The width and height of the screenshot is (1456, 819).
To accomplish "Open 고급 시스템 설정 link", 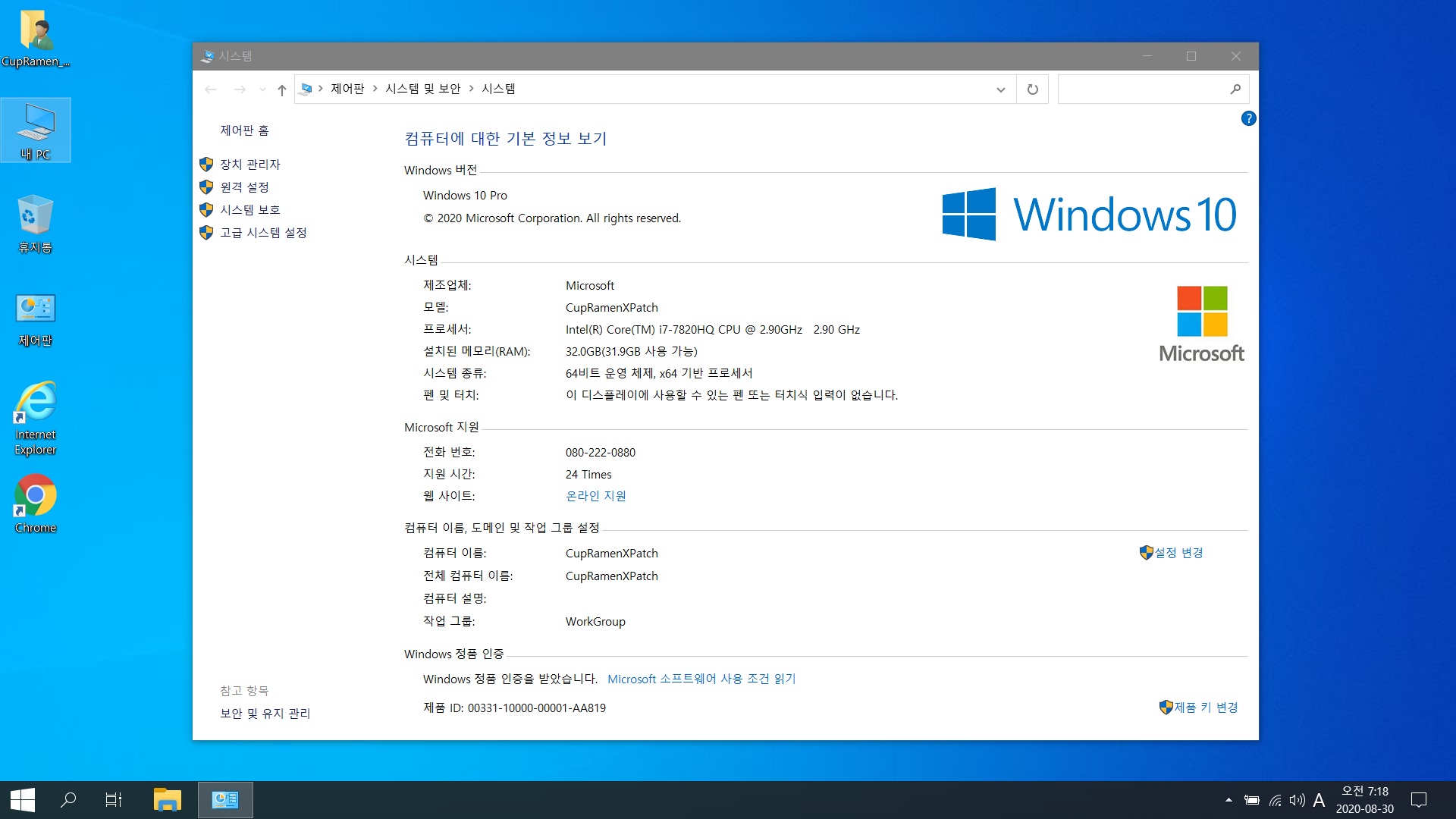I will (x=263, y=233).
